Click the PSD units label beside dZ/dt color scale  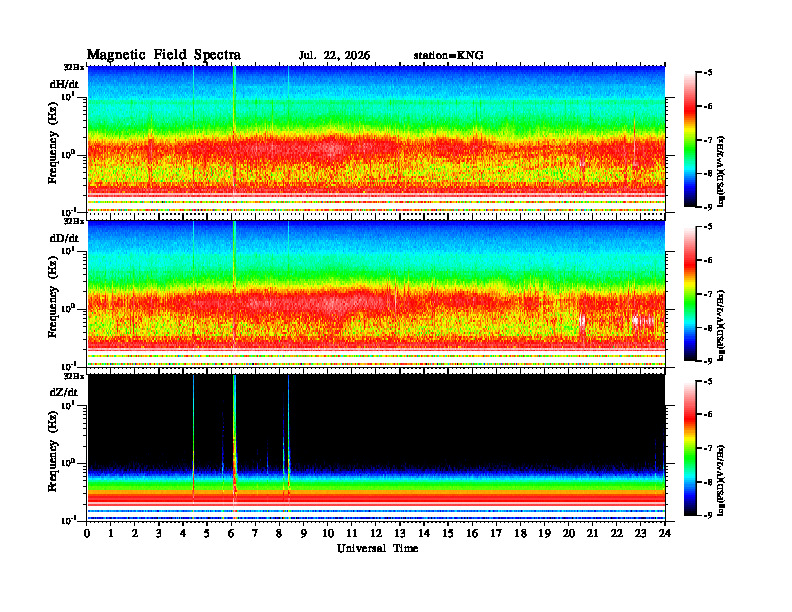[x=722, y=480]
